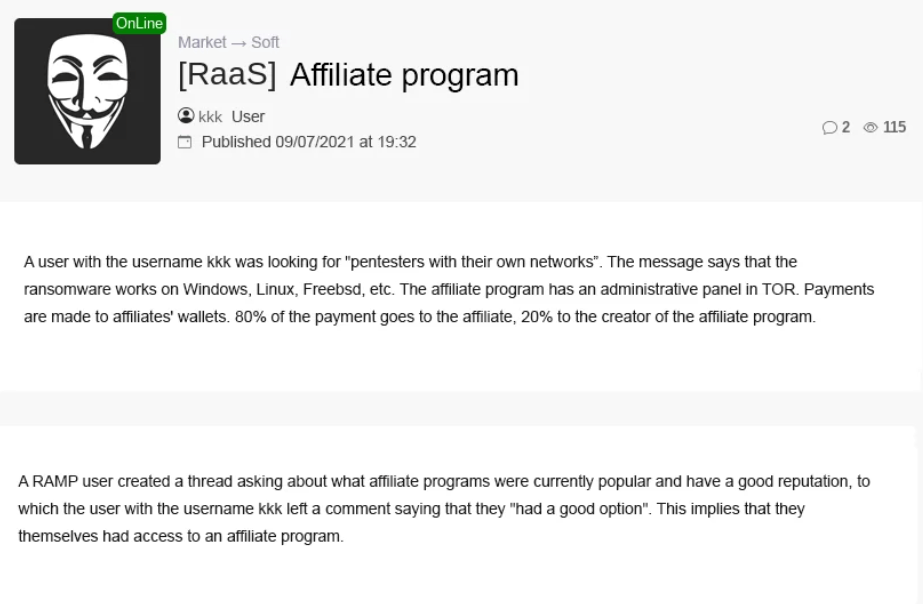Click the green OnLine status badge
Image resolution: width=923 pixels, height=604 pixels.
(x=140, y=24)
